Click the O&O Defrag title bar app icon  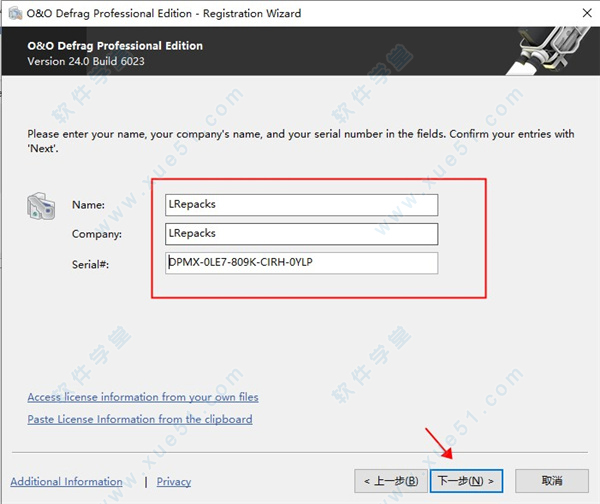tap(13, 13)
